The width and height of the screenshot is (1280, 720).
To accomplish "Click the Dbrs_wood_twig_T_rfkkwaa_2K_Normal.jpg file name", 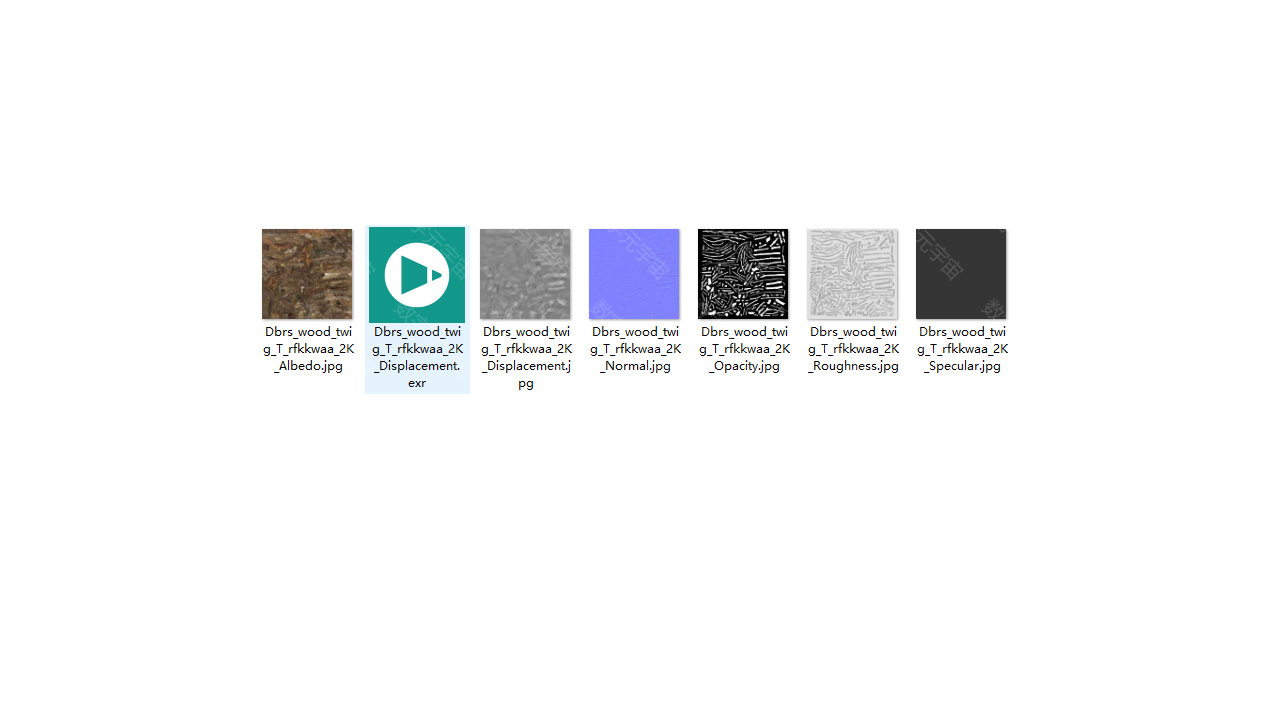I will tap(635, 349).
